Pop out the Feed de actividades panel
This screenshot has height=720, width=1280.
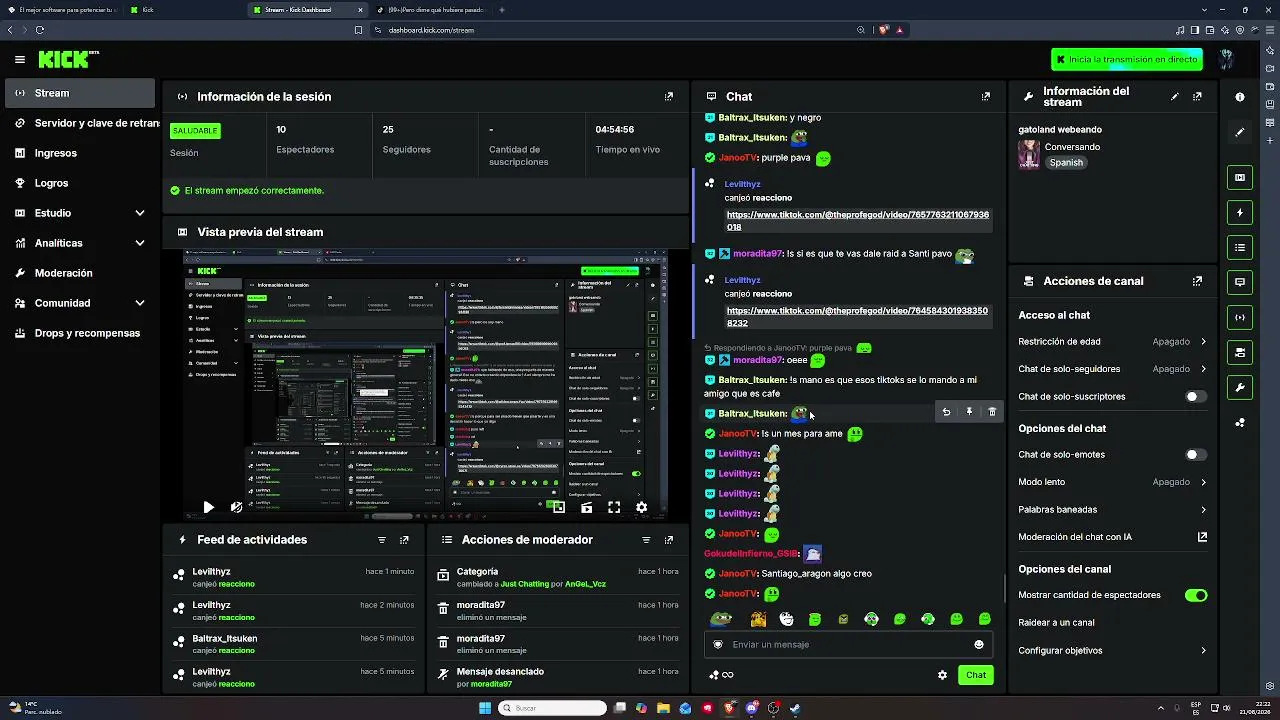[404, 540]
